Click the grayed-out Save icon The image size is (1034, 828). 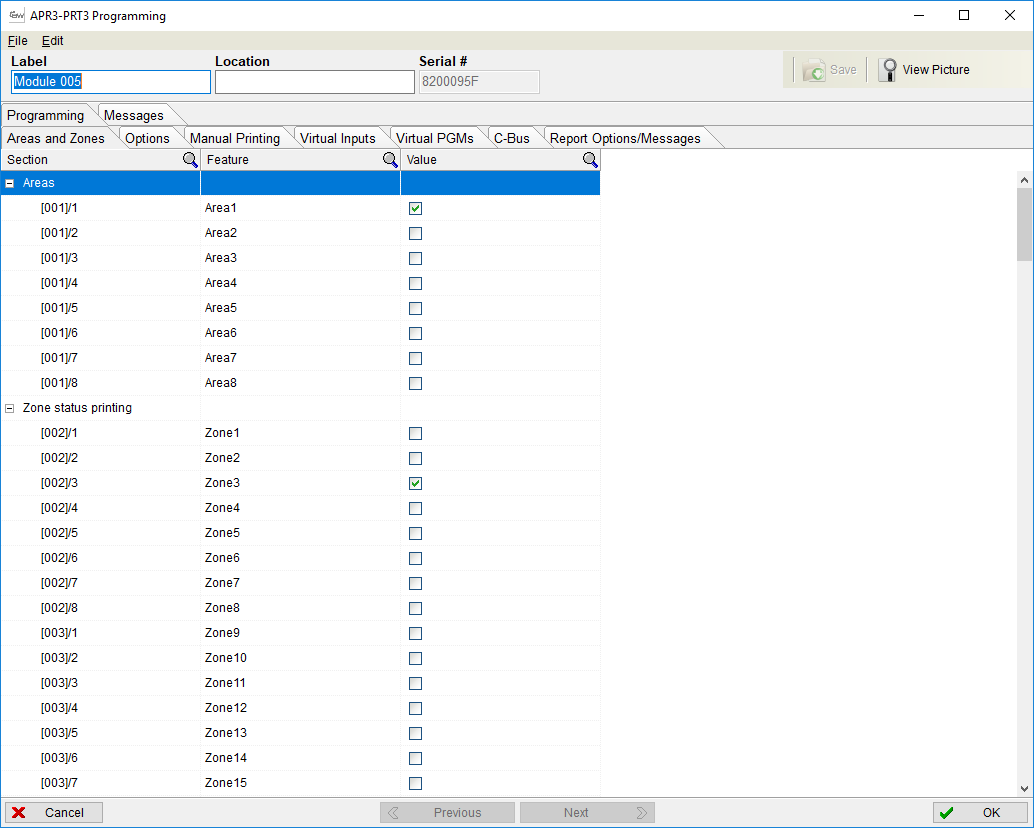(814, 70)
